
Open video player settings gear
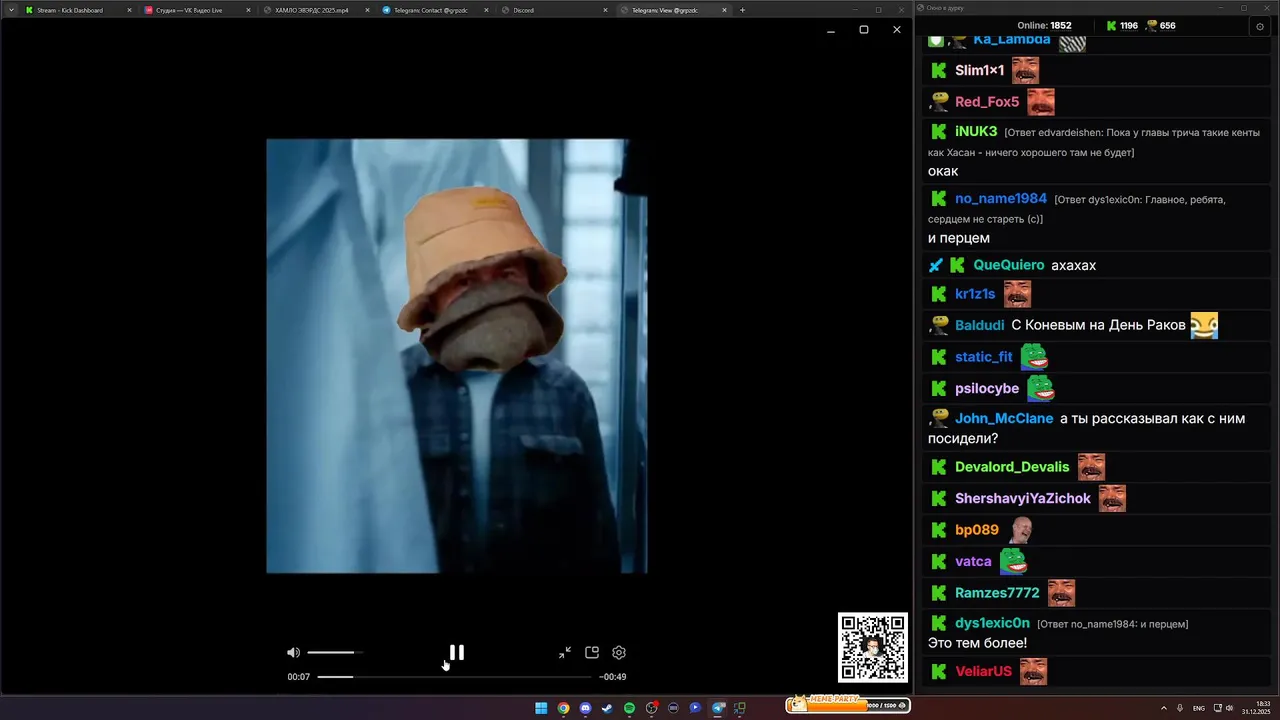coord(619,652)
